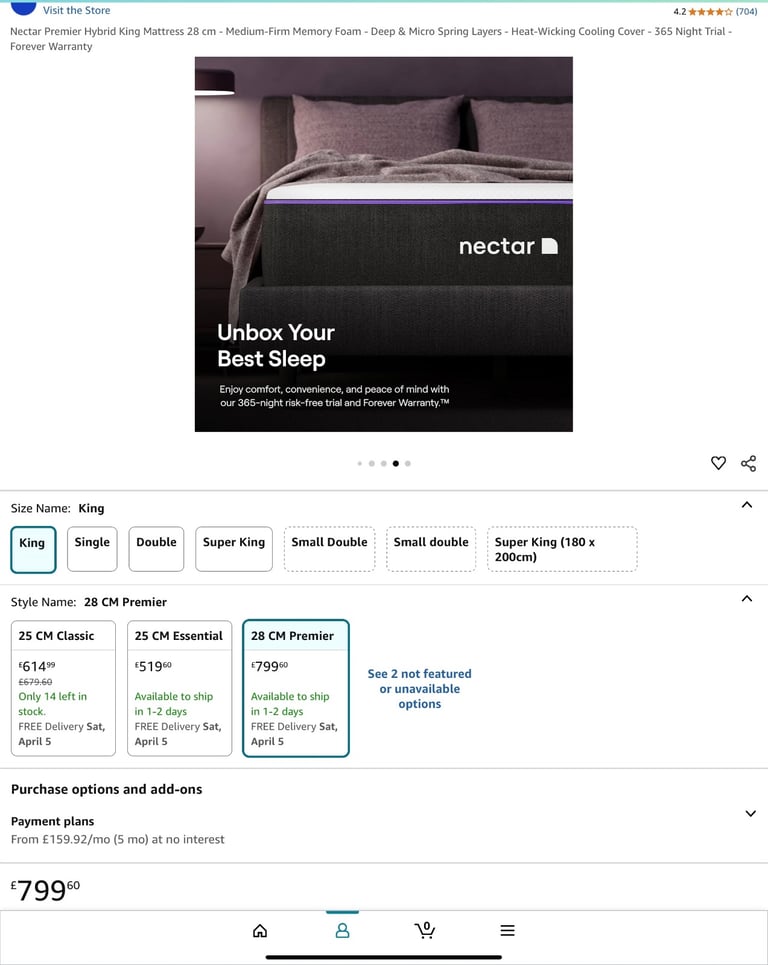The height and width of the screenshot is (965, 768).
Task: Collapse the Style Name section chevron
Action: 747,599
